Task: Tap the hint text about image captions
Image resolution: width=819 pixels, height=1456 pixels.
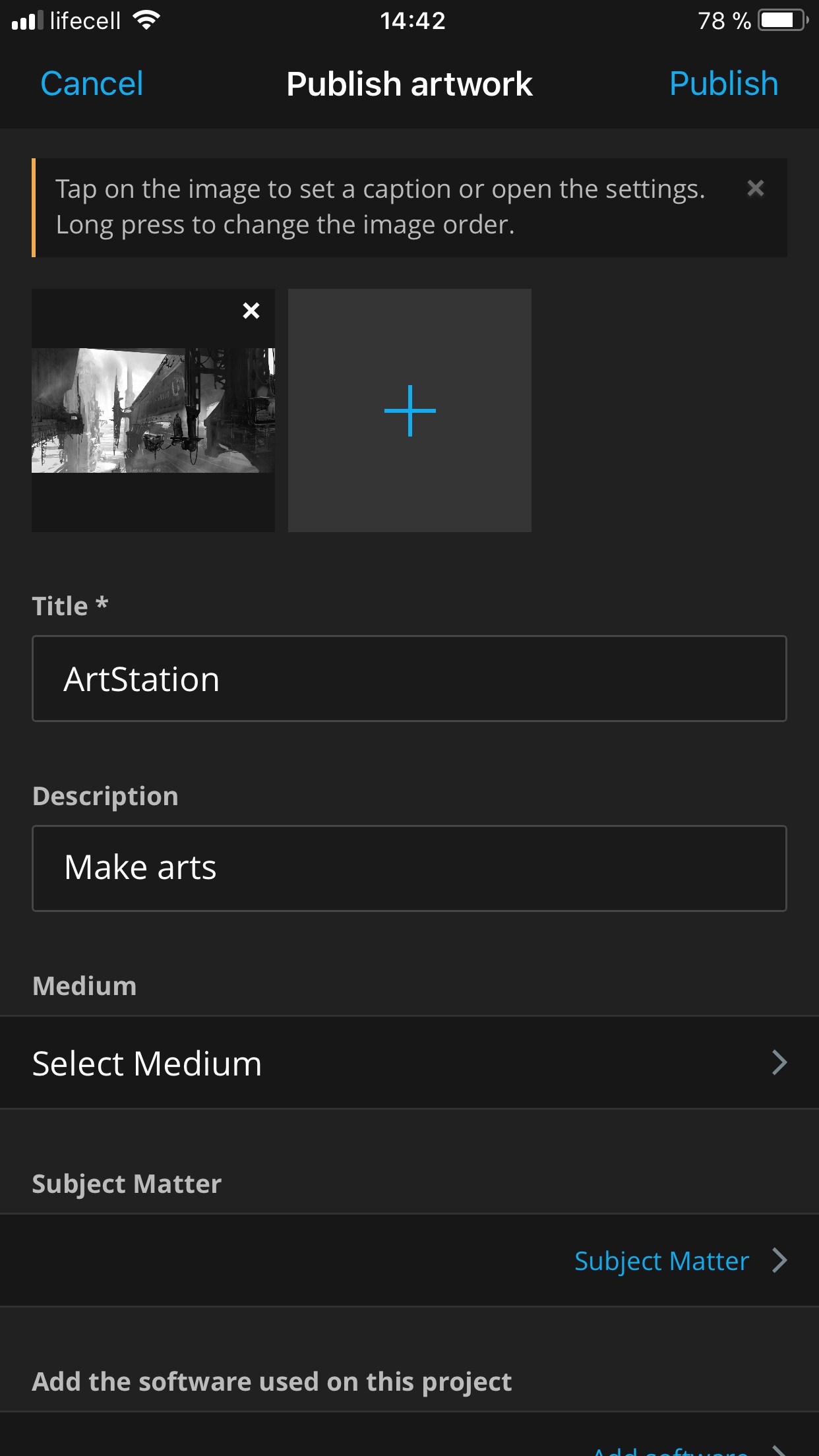Action: click(380, 207)
